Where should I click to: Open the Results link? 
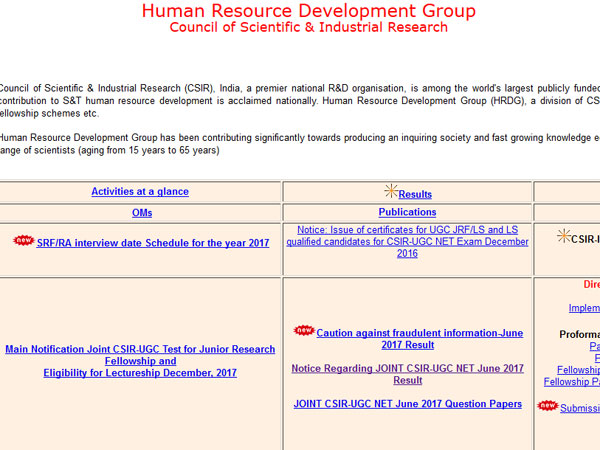415,194
